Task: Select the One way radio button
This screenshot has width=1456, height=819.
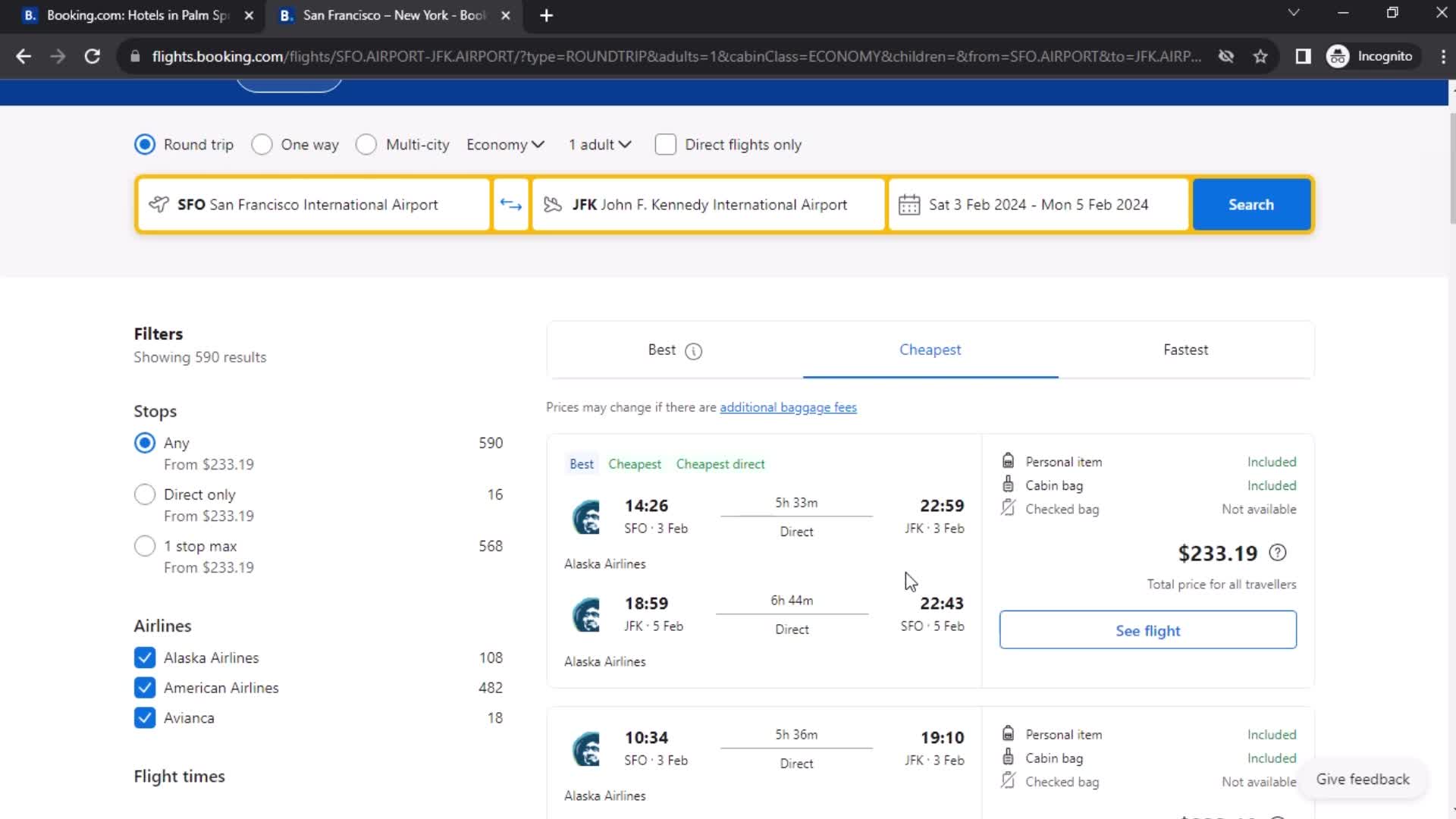Action: pos(262,144)
